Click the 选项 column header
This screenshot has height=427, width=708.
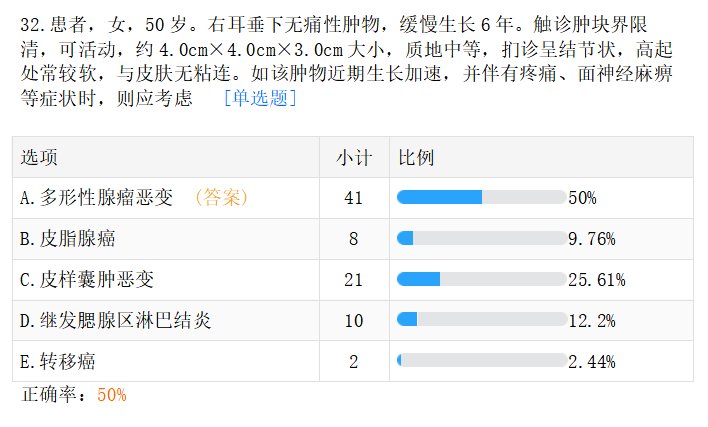(39, 158)
